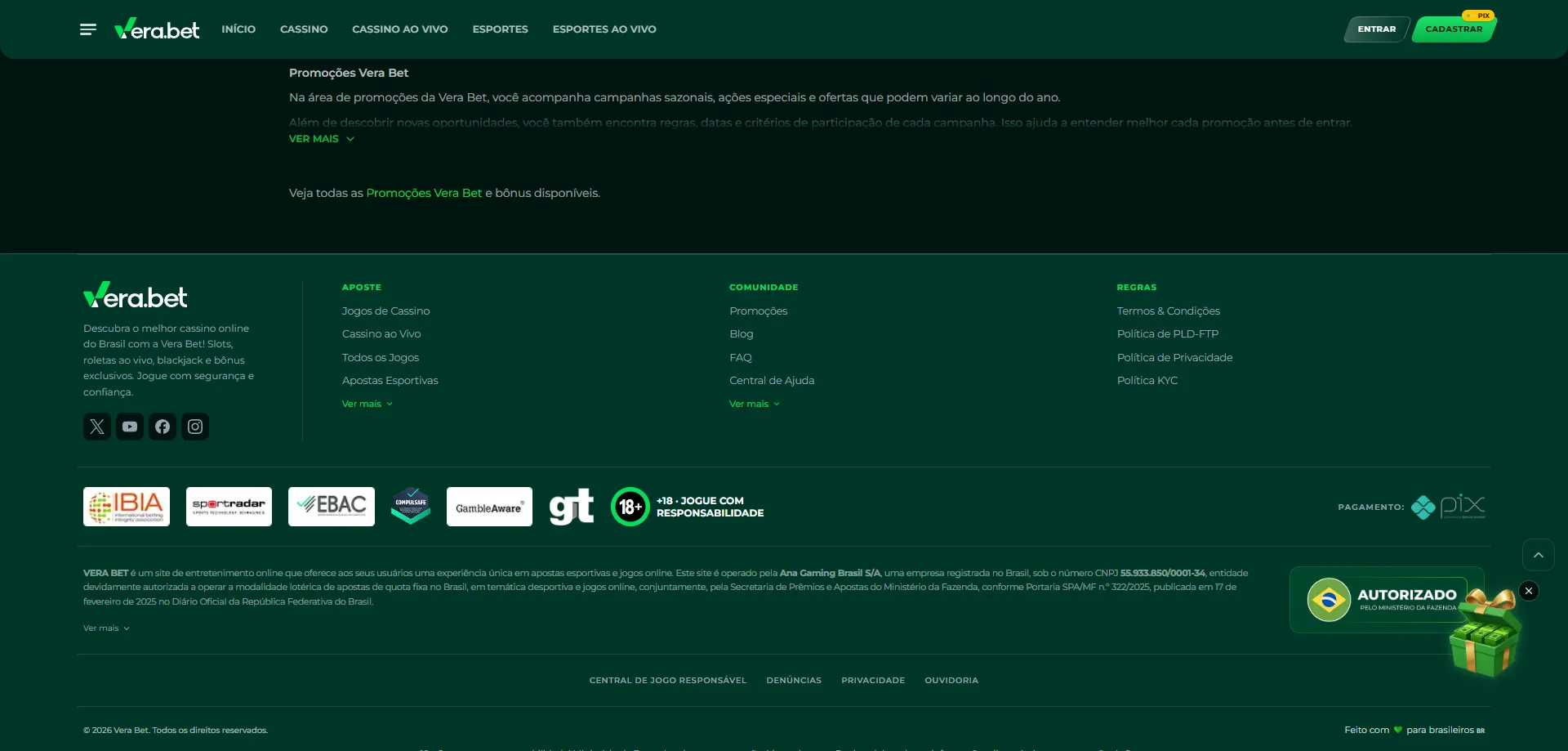Go to INÍCIO nav item

pos(238,29)
